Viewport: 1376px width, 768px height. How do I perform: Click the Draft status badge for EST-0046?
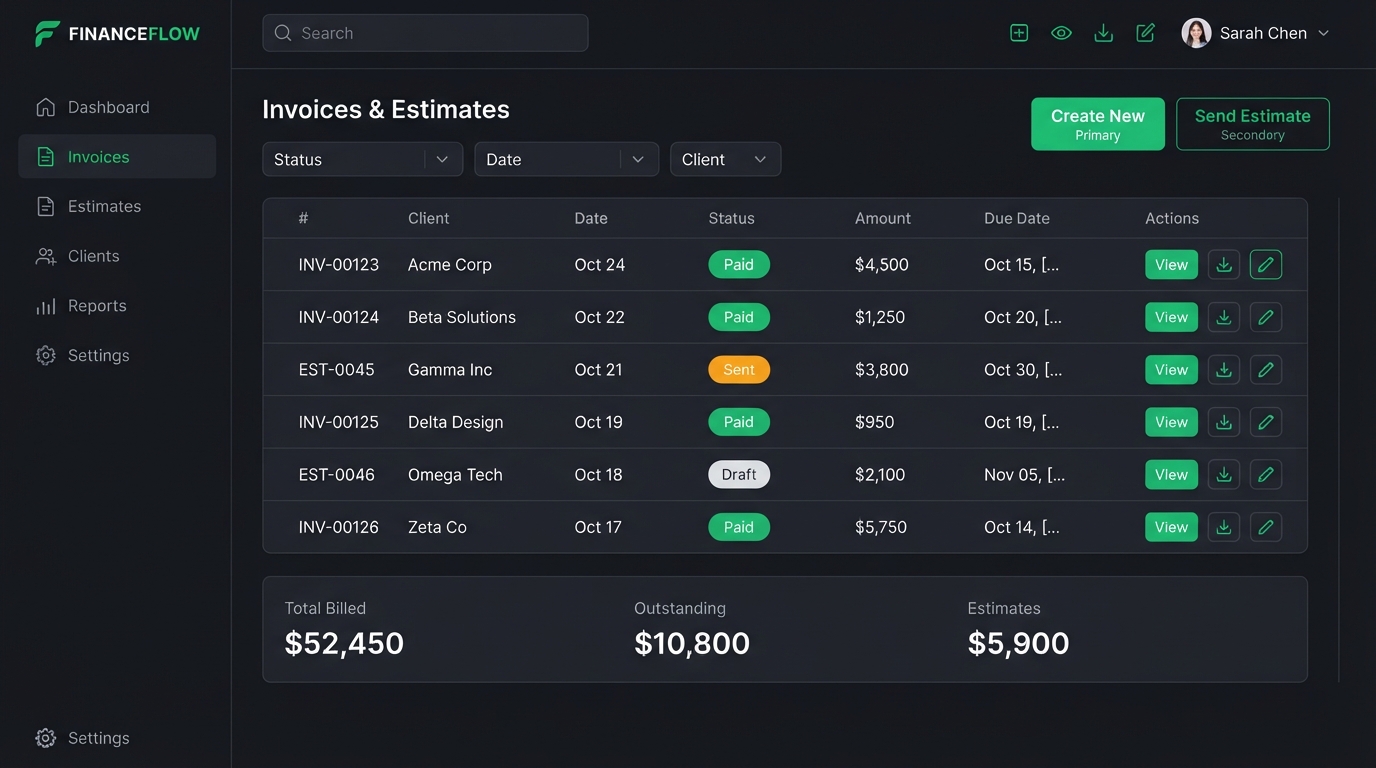point(739,475)
